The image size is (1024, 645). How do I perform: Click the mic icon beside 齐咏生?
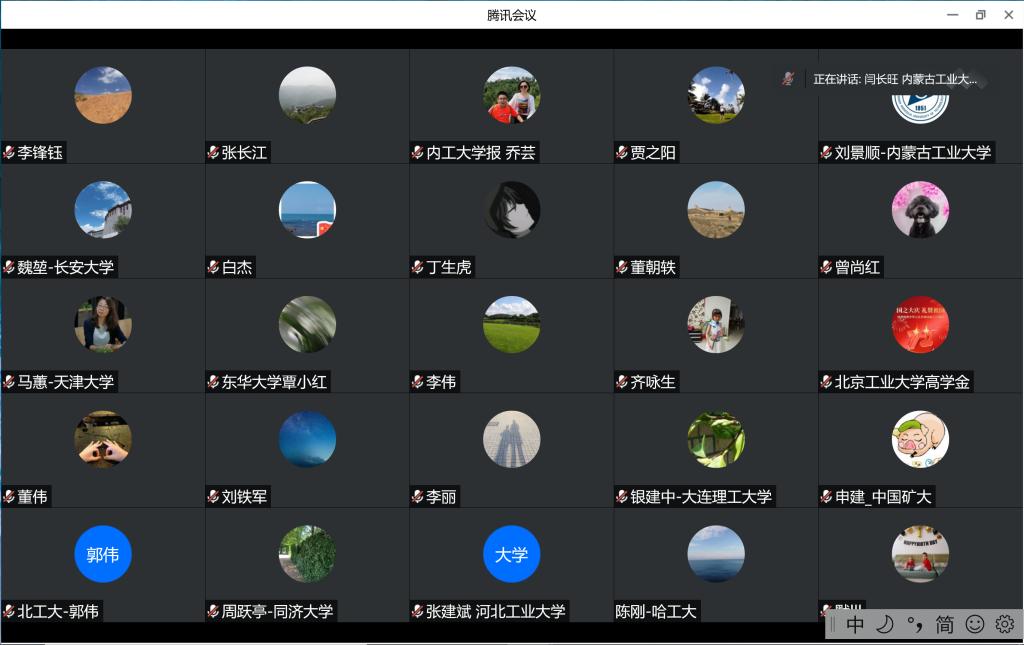622,382
